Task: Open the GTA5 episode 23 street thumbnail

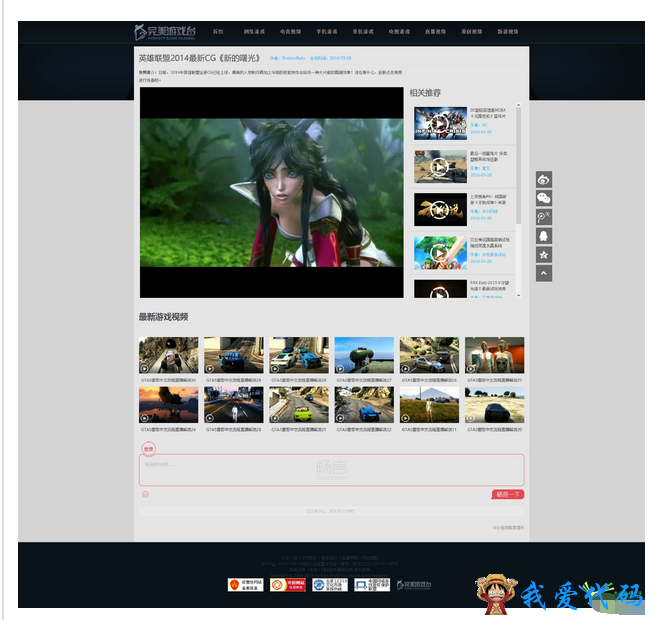Action: [x=234, y=405]
